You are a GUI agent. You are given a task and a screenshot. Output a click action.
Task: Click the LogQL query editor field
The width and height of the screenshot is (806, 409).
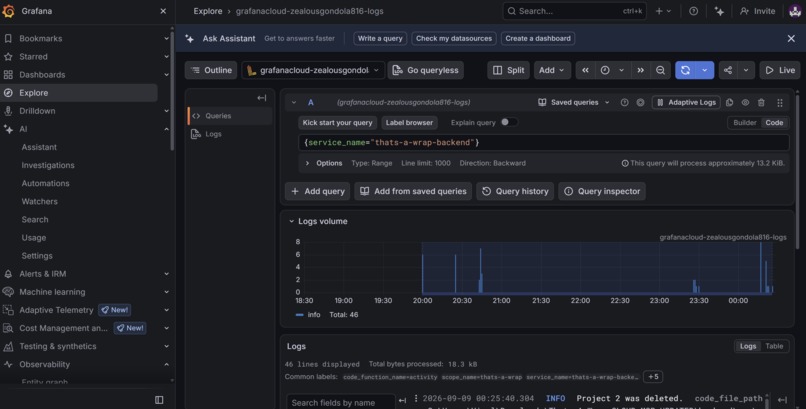click(543, 142)
